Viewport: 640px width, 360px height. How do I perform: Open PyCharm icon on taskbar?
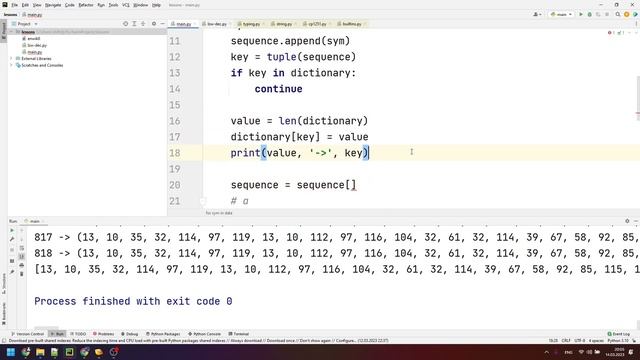point(69,352)
